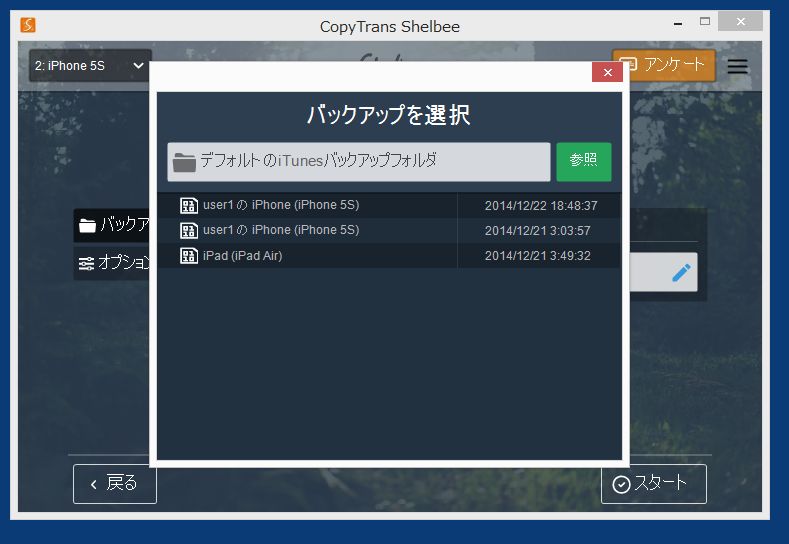The height and width of the screenshot is (544, 789).
Task: Click the 戻る back button
Action: coord(115,484)
